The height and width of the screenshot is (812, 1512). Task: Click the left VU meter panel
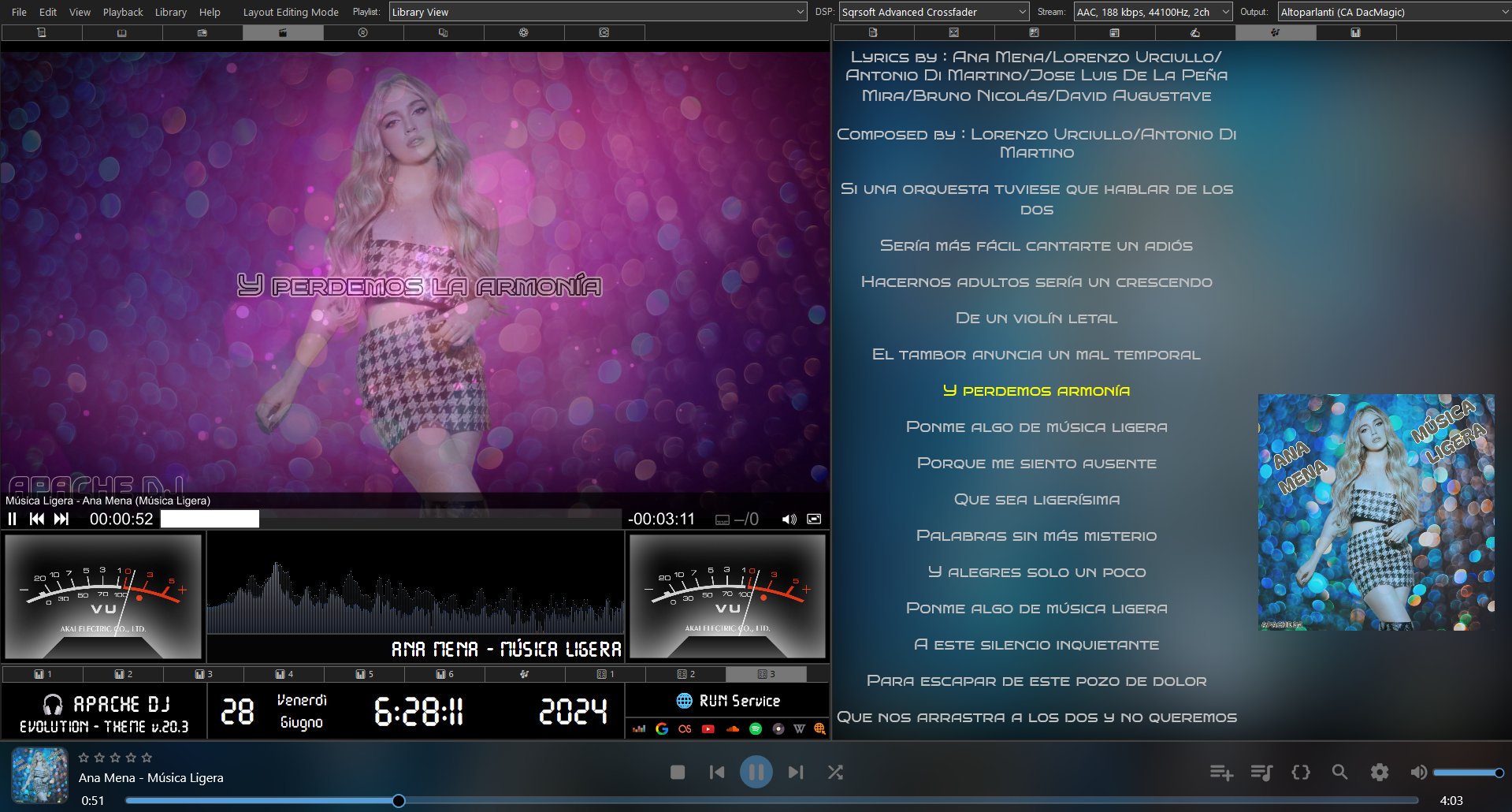coord(103,597)
